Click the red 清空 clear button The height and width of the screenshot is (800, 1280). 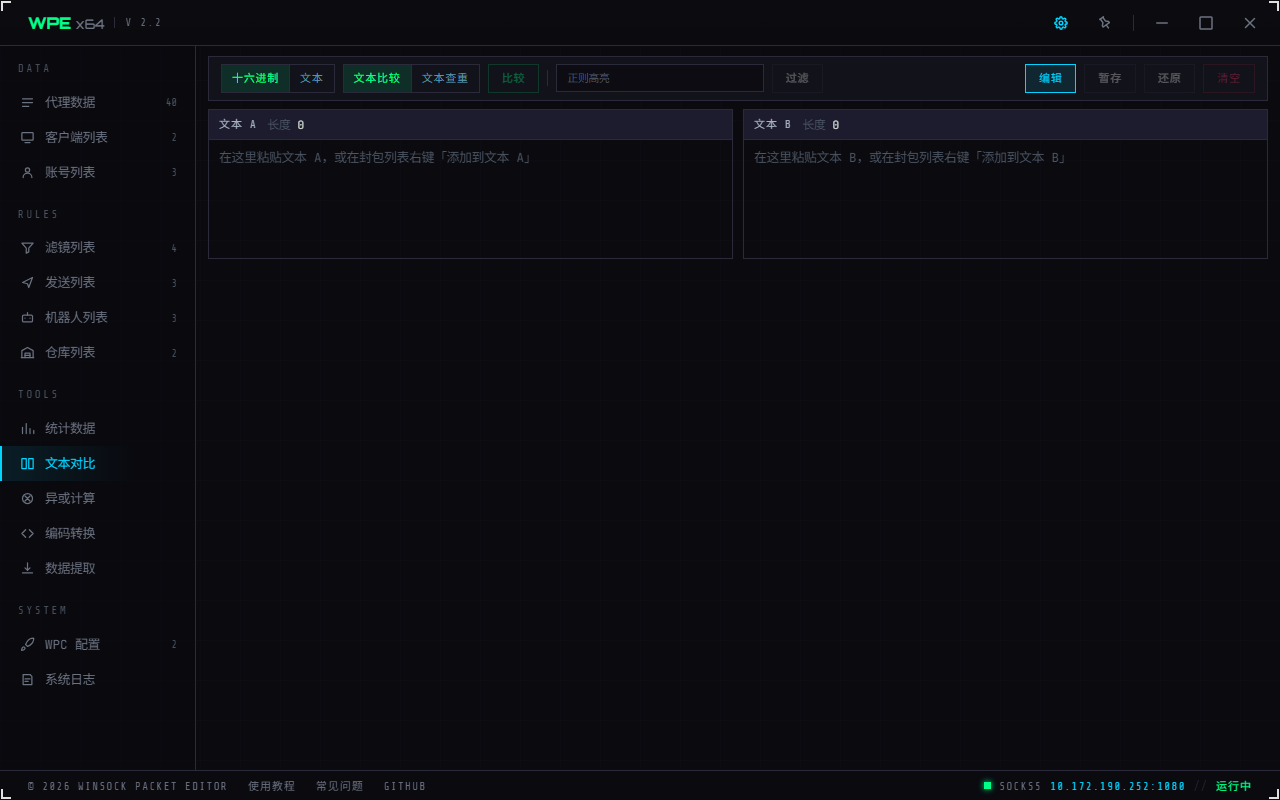tap(1229, 78)
